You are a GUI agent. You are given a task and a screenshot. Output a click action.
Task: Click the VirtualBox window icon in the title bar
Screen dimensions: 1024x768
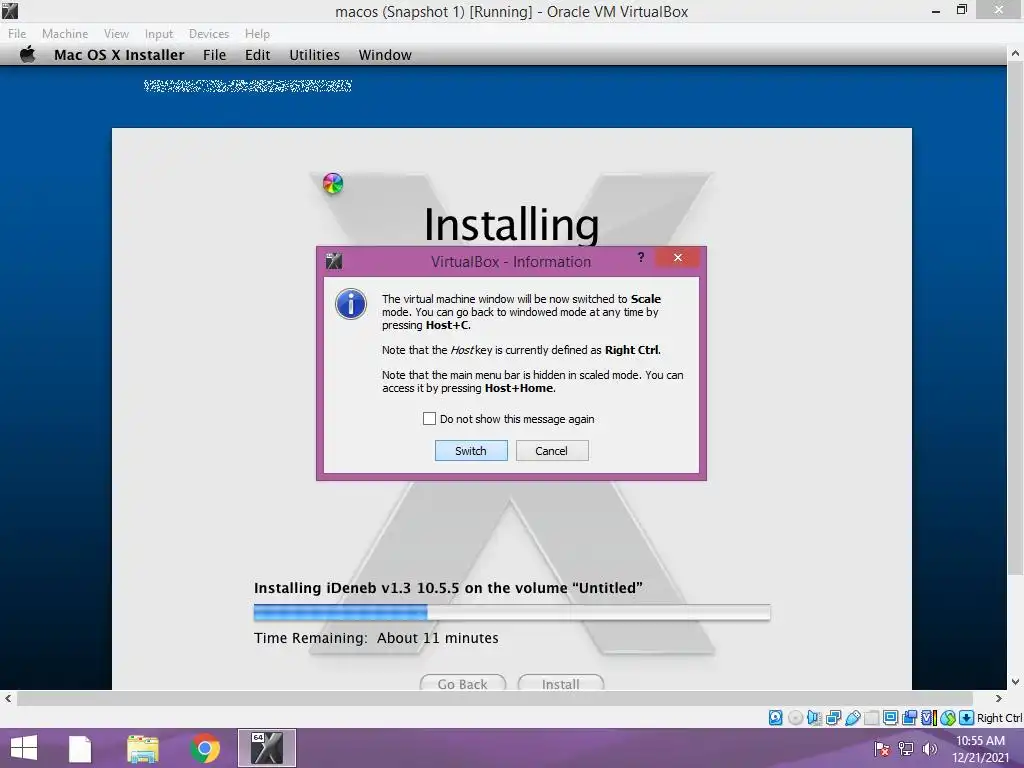10,10
